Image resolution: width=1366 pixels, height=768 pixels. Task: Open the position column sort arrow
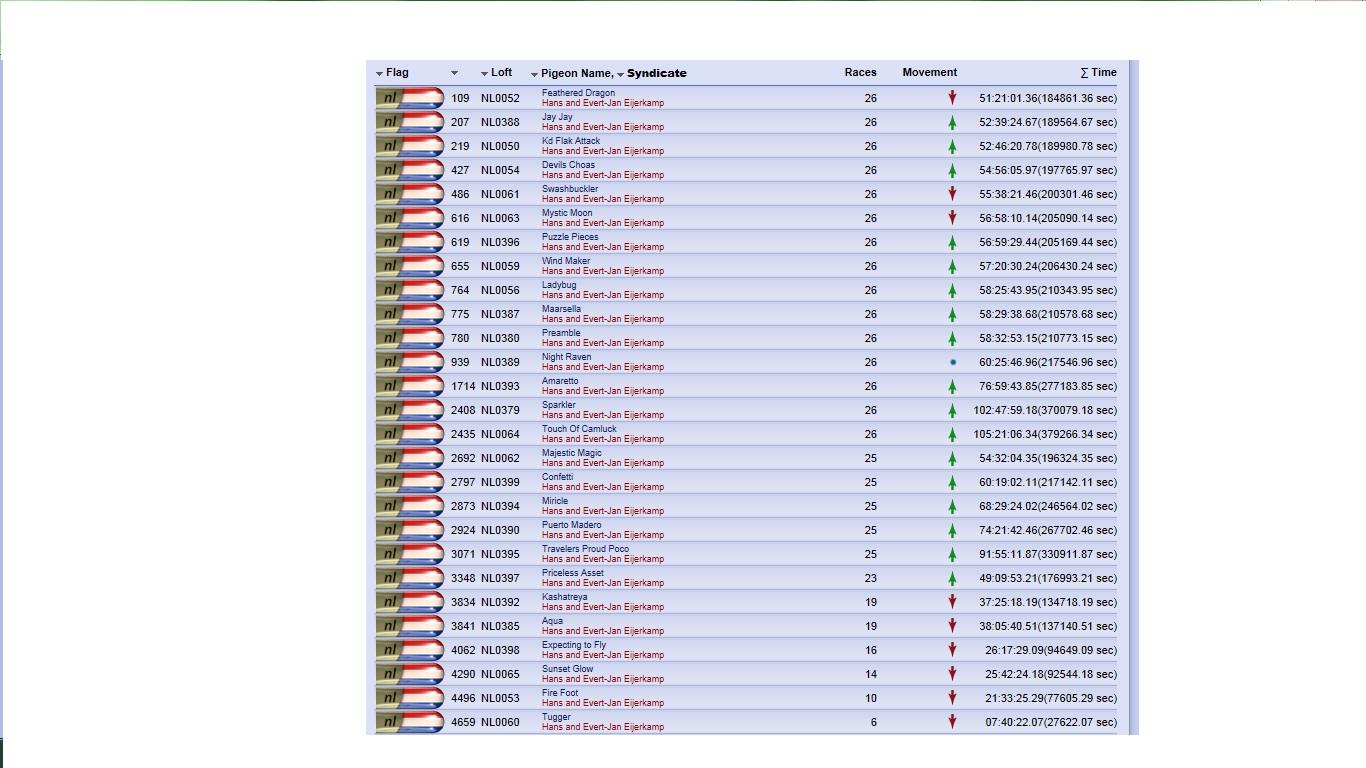pyautogui.click(x=454, y=73)
